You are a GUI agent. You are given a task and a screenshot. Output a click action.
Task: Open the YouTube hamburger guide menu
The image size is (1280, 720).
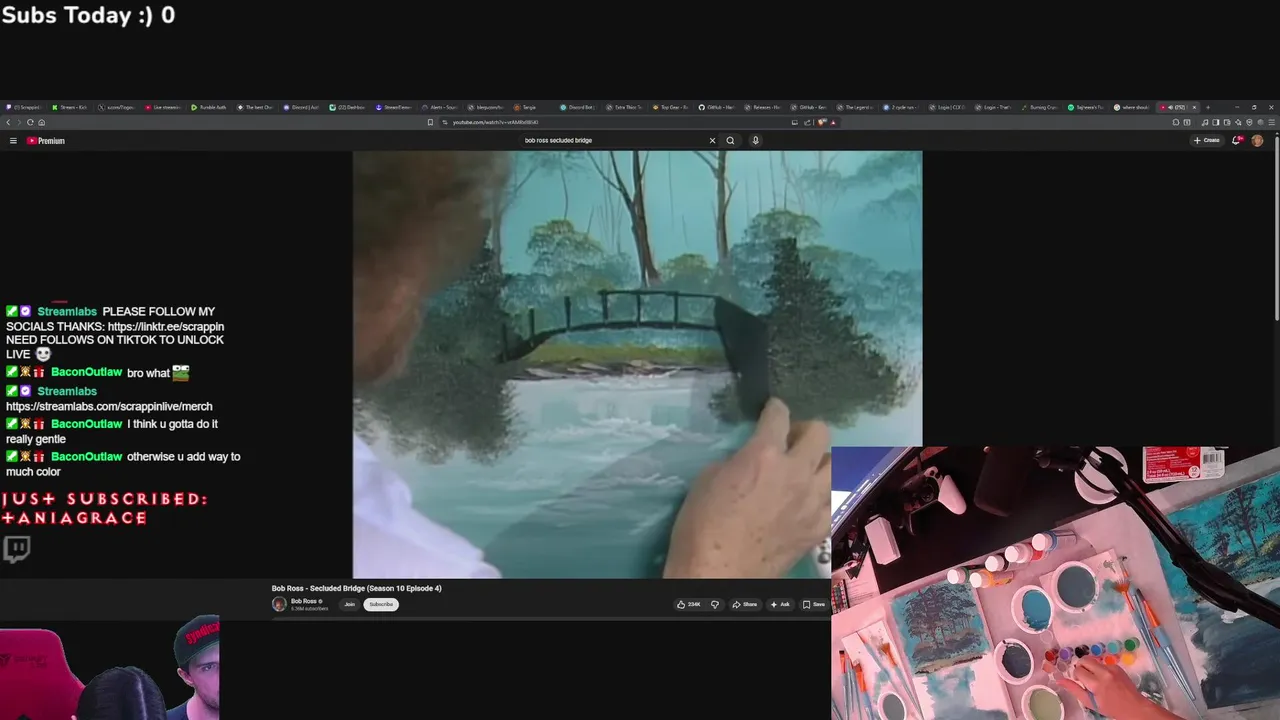tap(13, 141)
